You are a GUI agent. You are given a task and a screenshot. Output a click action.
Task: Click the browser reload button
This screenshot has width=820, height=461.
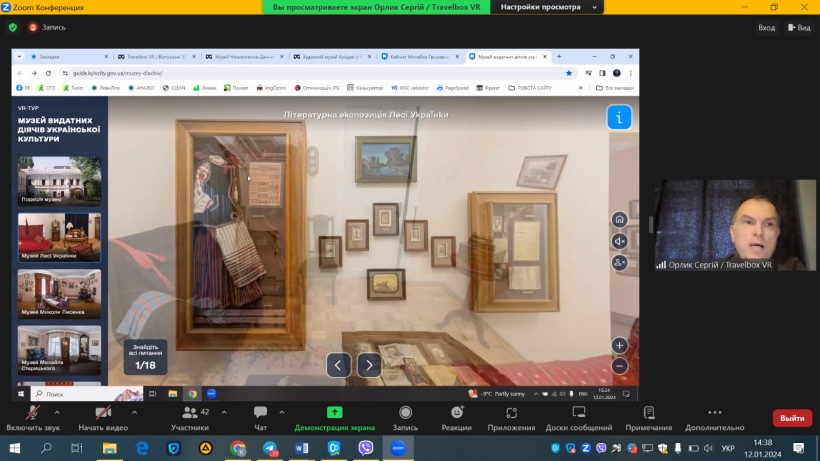(48, 73)
